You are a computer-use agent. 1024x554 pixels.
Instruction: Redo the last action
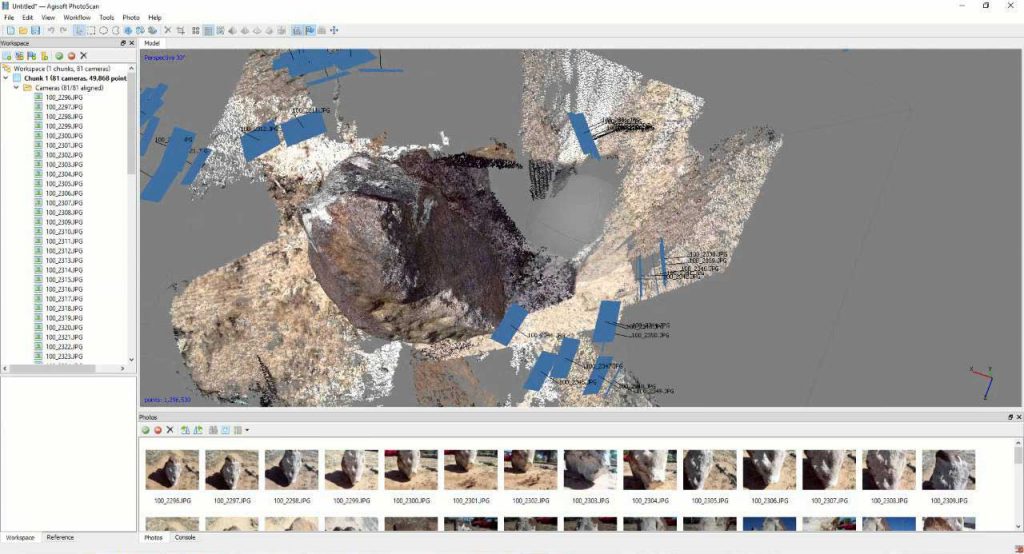tap(63, 30)
